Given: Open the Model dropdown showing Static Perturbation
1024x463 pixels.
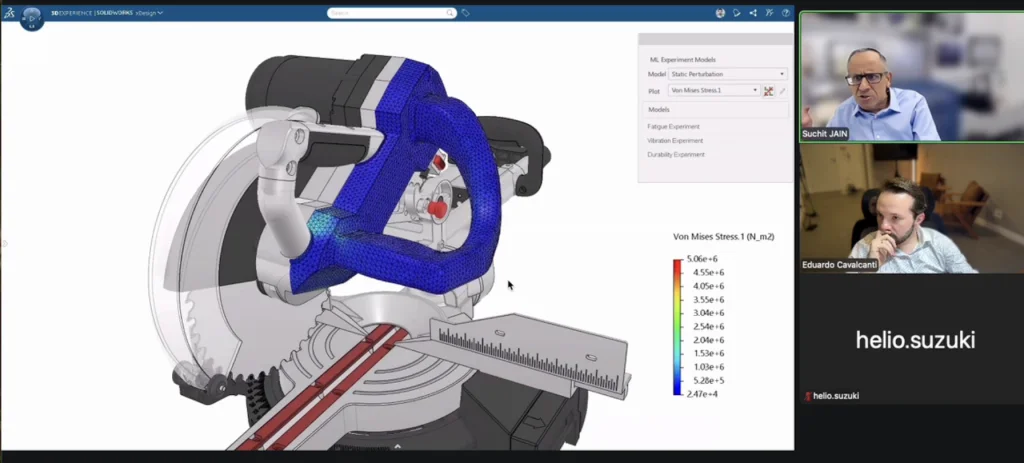Looking at the screenshot, I should click(x=728, y=74).
